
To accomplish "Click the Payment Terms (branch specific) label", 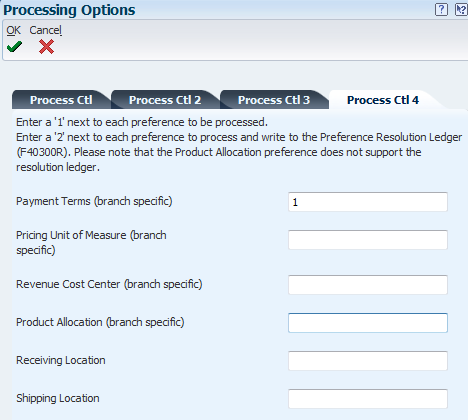I will point(94,201).
